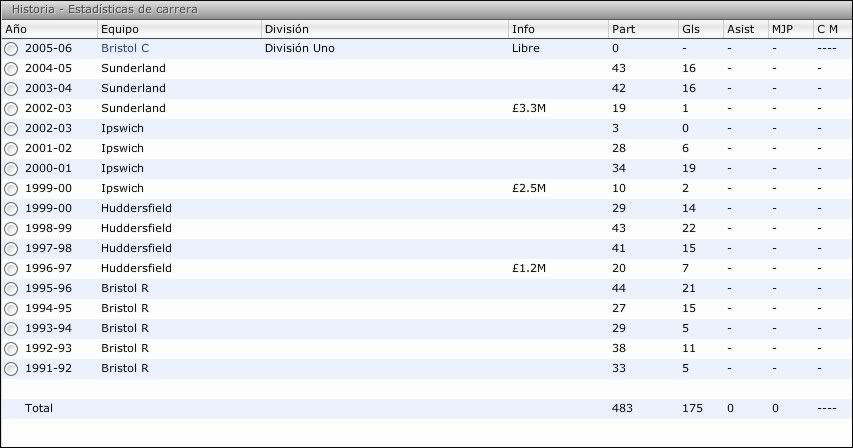The height and width of the screenshot is (448, 853).
Task: Select the 1994-95 Bristol R radio button
Action: 11,309
